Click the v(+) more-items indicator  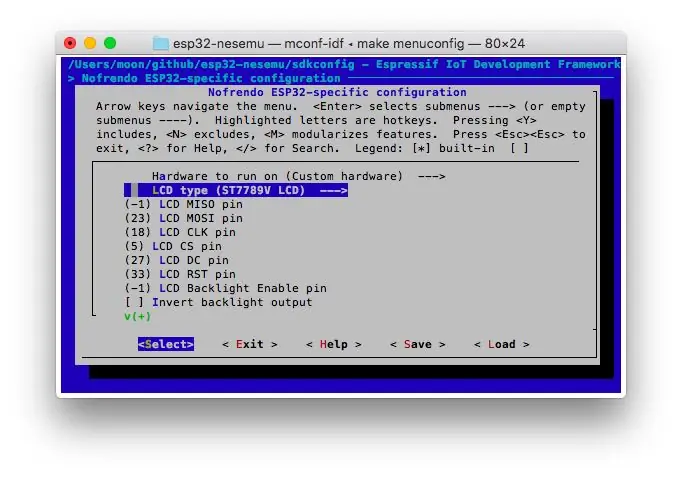[137, 316]
